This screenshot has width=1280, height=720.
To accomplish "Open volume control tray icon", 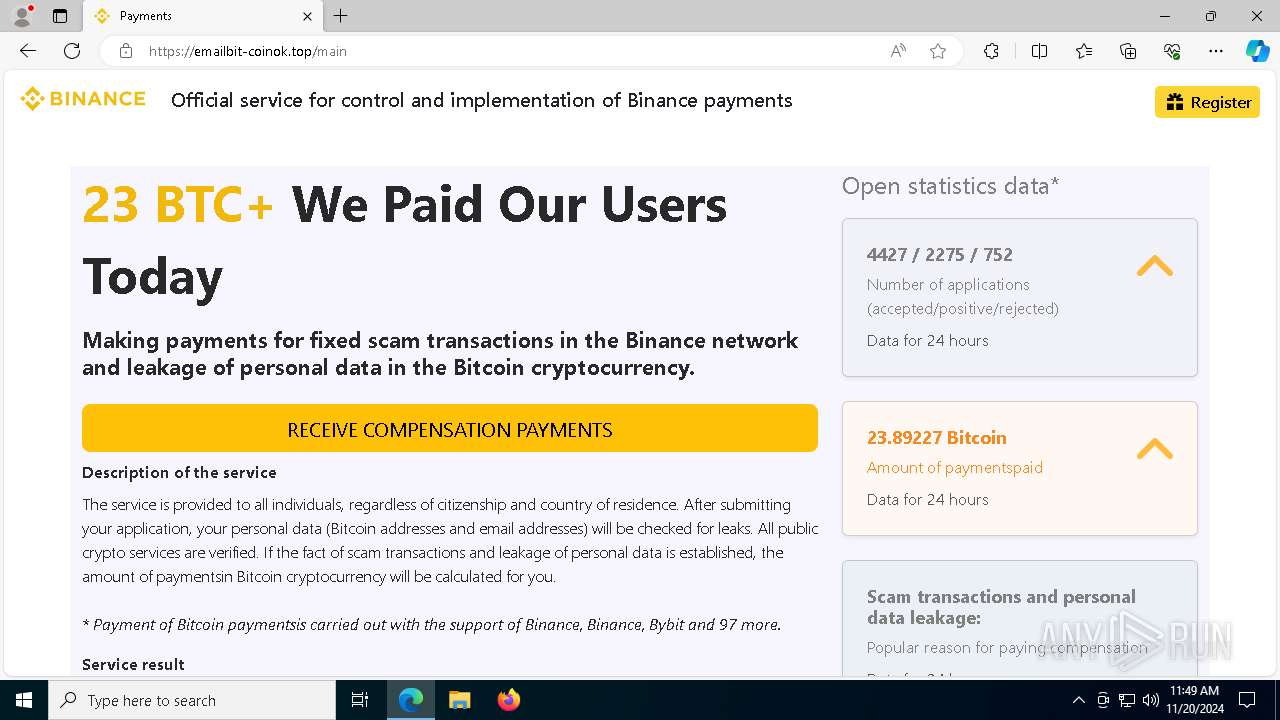I will pyautogui.click(x=1151, y=700).
